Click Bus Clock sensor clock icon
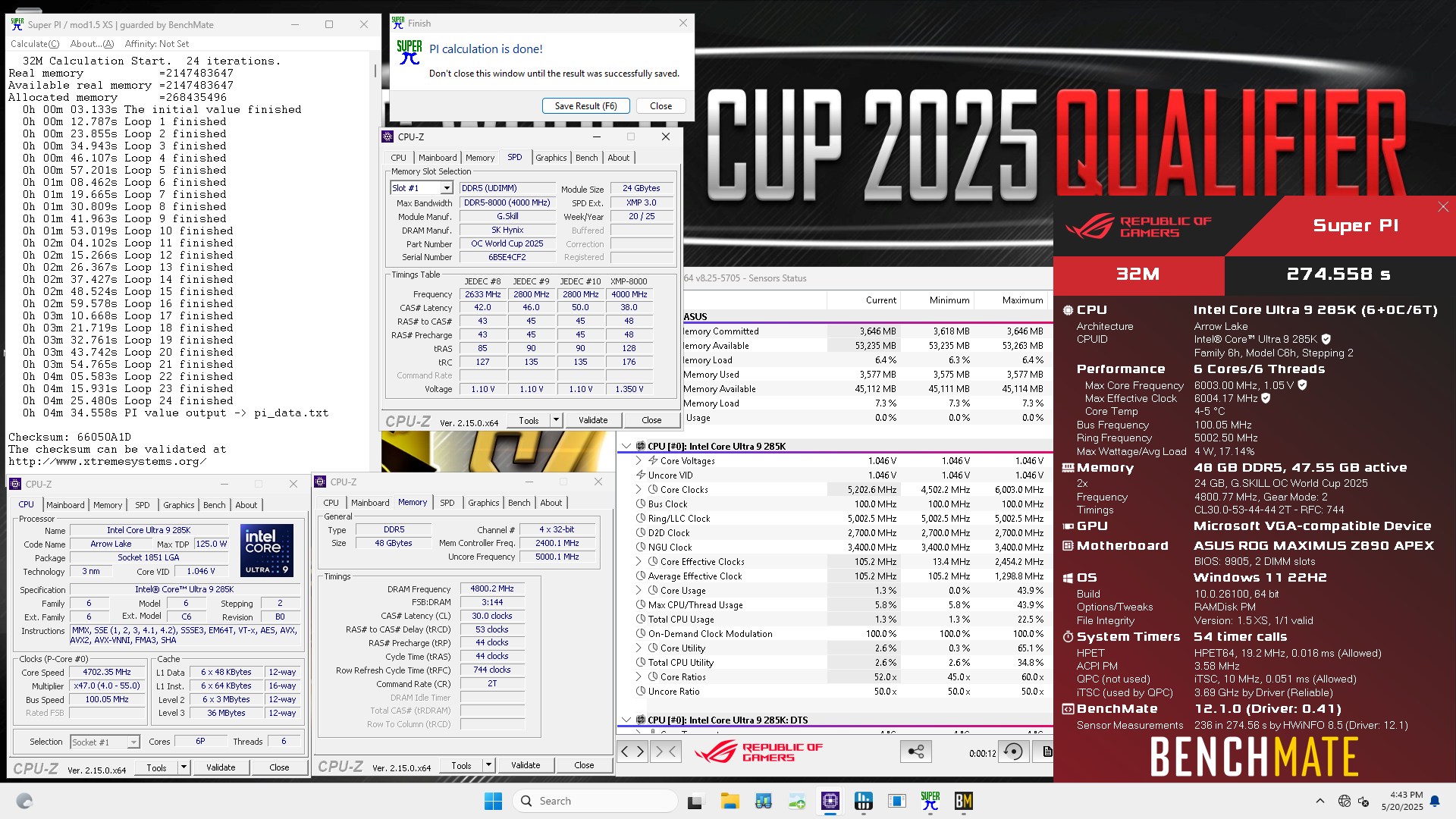The width and height of the screenshot is (1456, 819). [641, 504]
